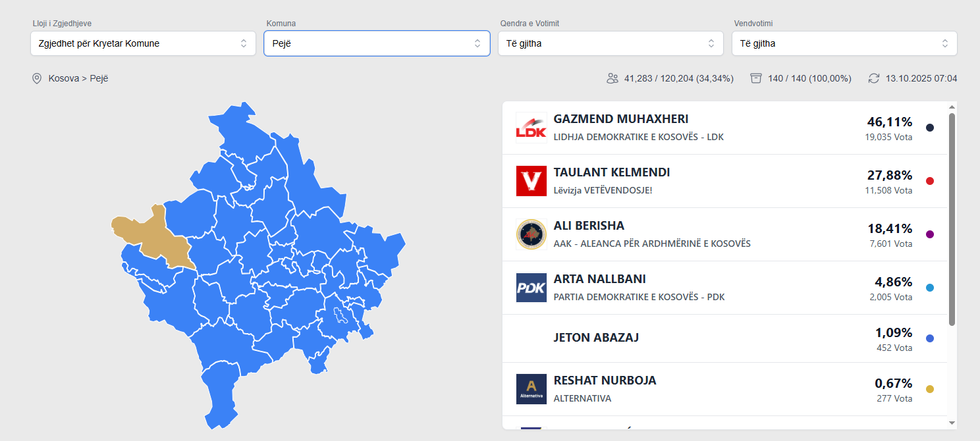Click the LDK party logo
The image size is (980, 441).
tap(529, 128)
